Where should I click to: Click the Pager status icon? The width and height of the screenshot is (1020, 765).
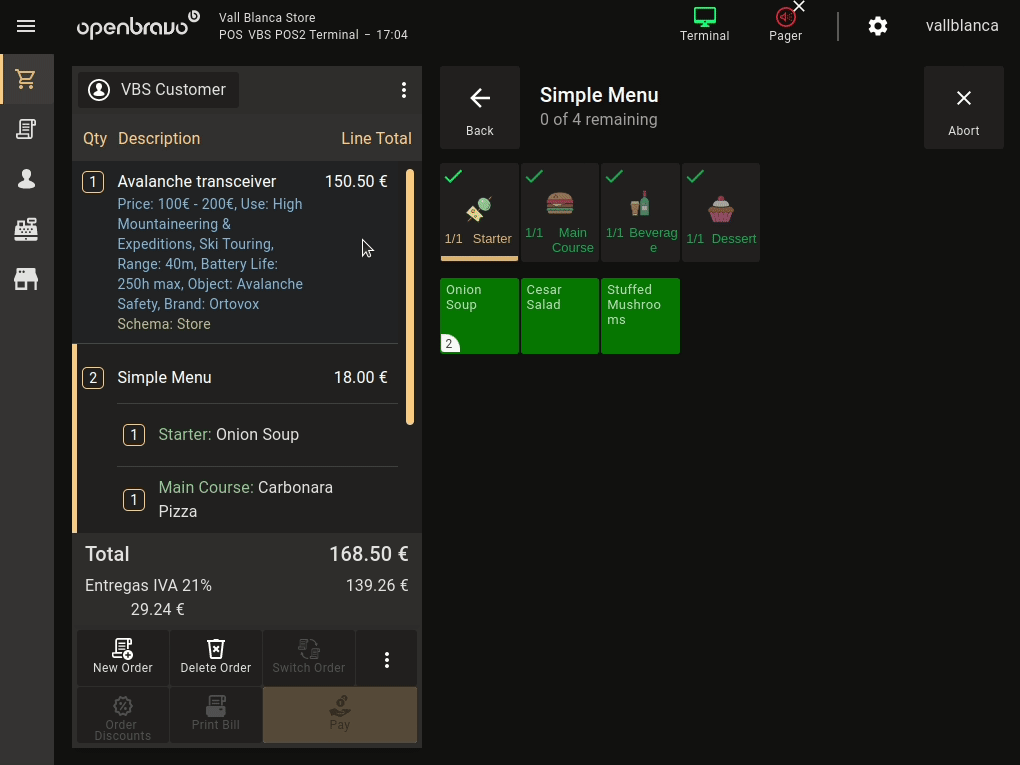click(x=785, y=24)
